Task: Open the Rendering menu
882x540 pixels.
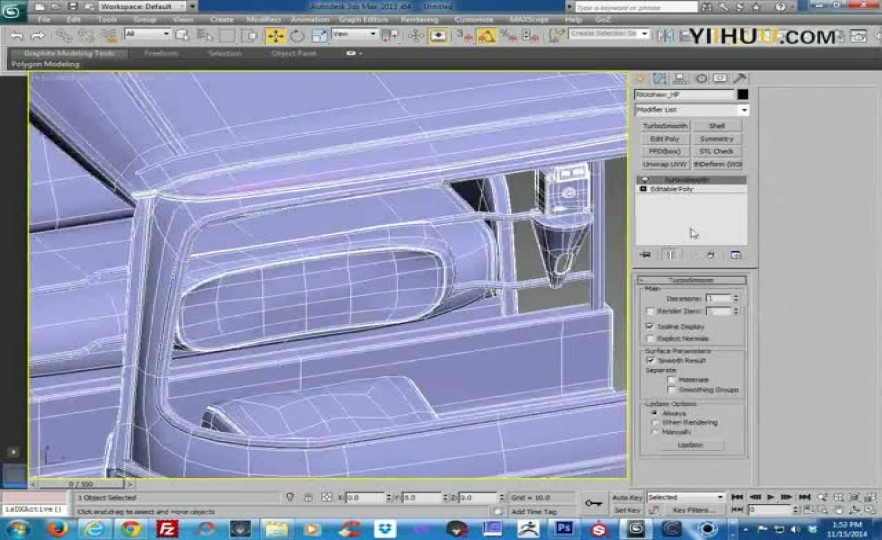Action: pos(419,20)
